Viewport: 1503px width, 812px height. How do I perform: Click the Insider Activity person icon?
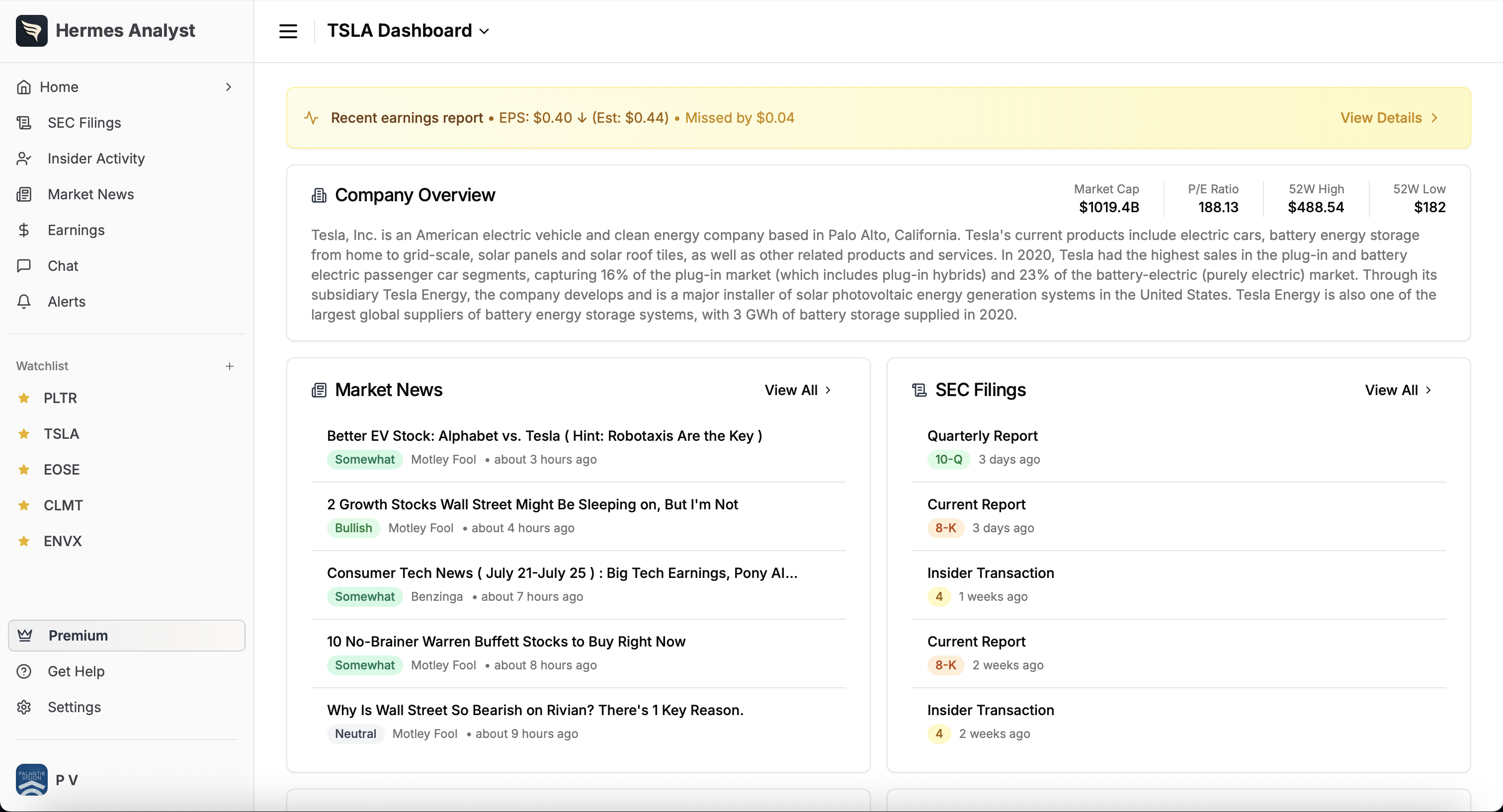pyautogui.click(x=24, y=158)
